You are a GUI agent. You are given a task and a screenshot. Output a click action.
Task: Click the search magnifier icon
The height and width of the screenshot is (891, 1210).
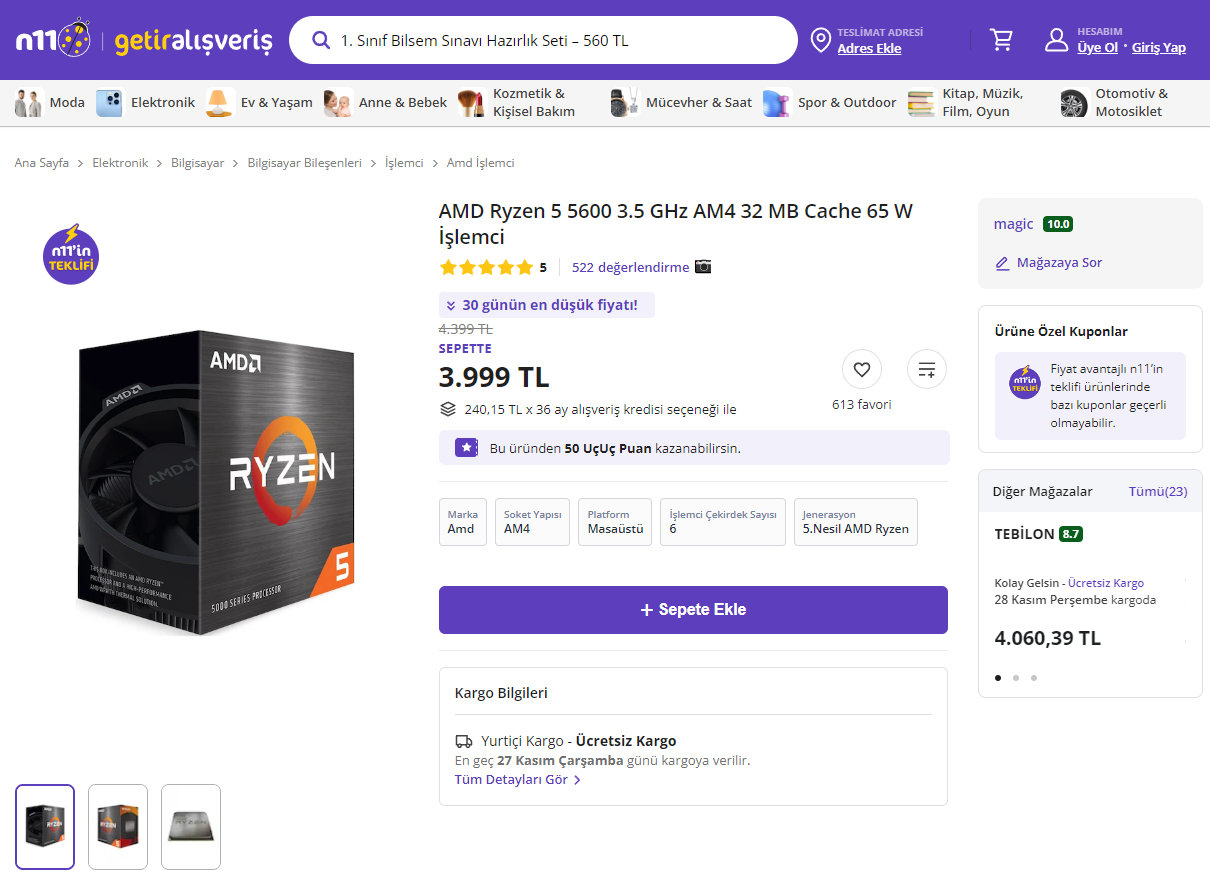click(321, 41)
